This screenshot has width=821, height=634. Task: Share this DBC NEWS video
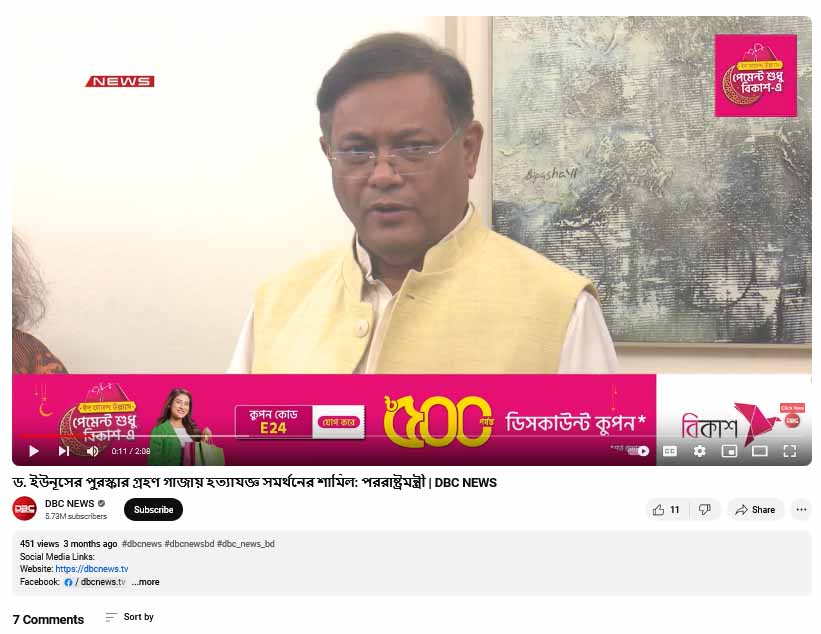[x=755, y=509]
